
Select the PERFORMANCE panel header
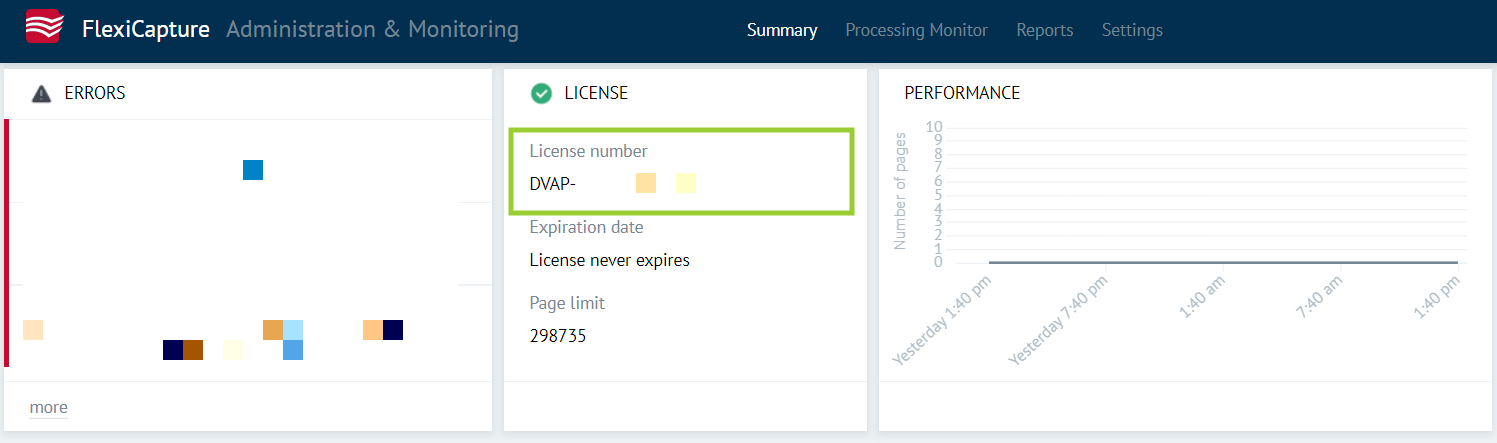[x=962, y=93]
